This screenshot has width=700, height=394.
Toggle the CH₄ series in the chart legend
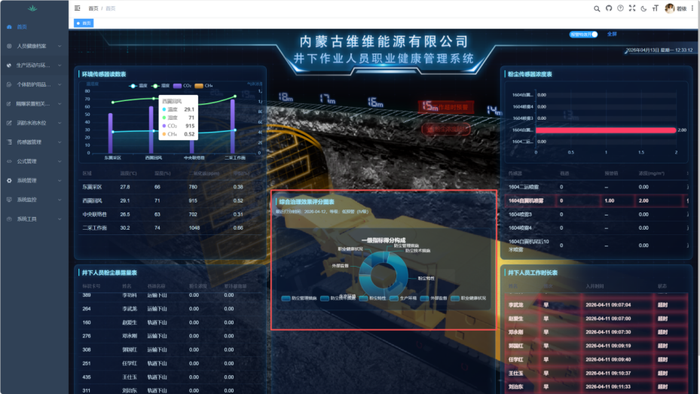point(204,86)
